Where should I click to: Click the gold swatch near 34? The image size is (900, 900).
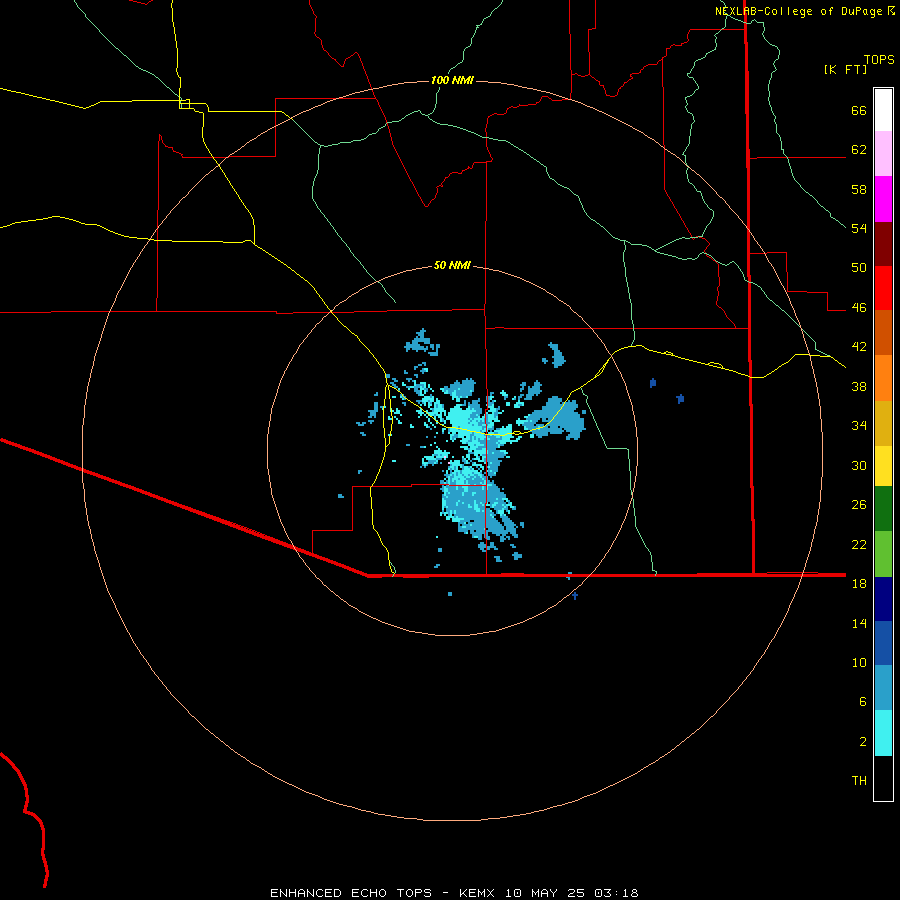883,423
